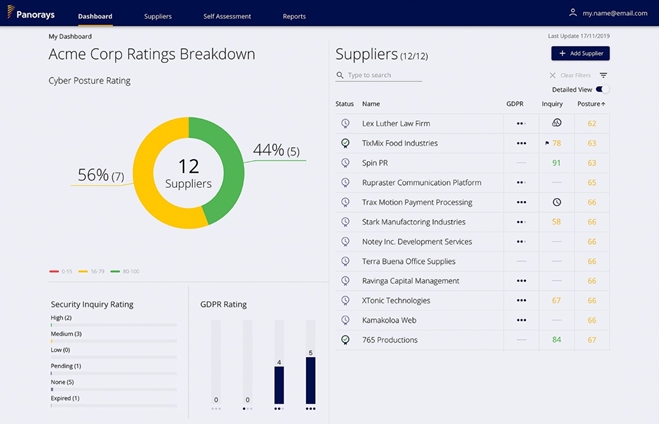Click the user profile icon in header
The image size is (659, 424).
click(x=572, y=13)
